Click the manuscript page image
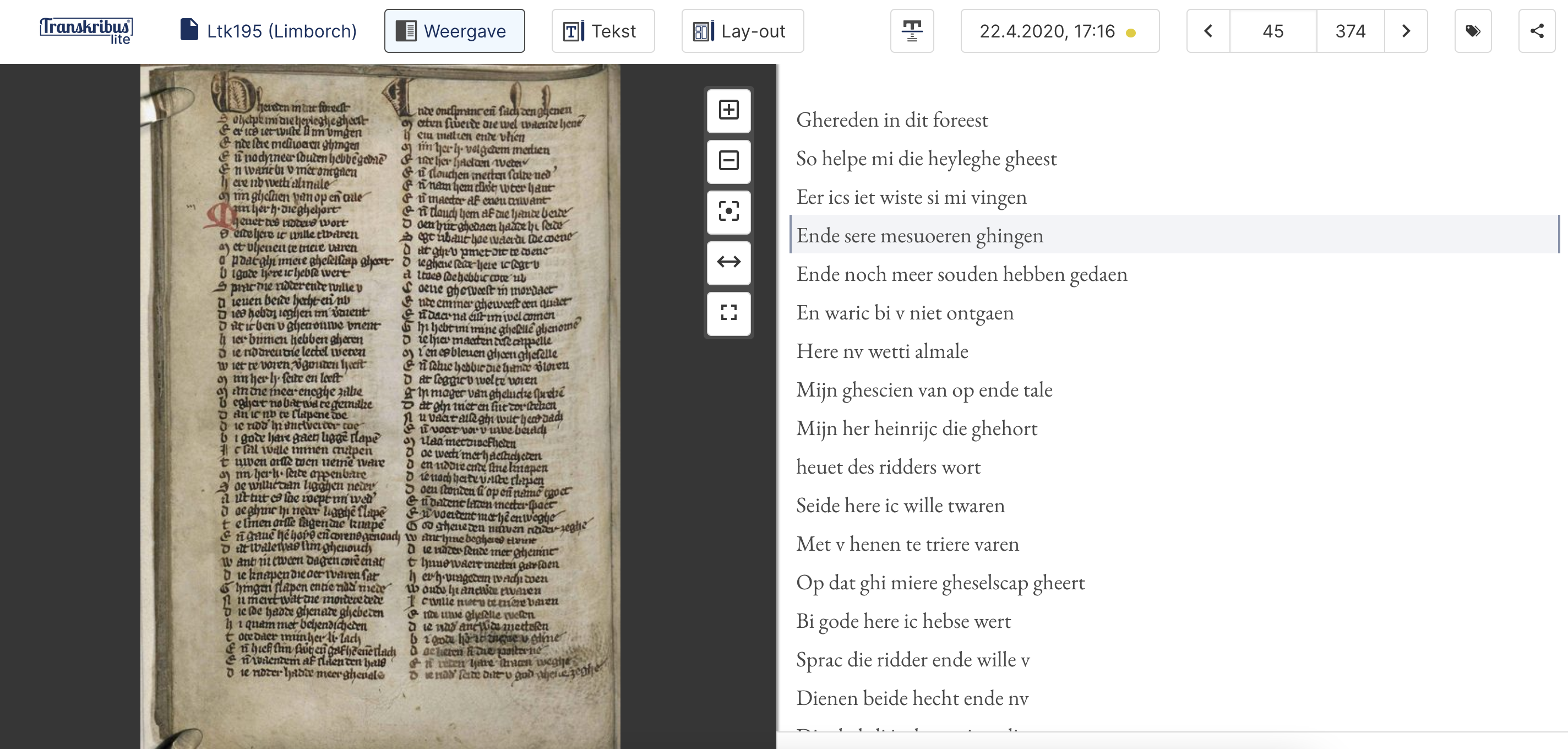Viewport: 1568px width, 749px height. [x=380, y=405]
